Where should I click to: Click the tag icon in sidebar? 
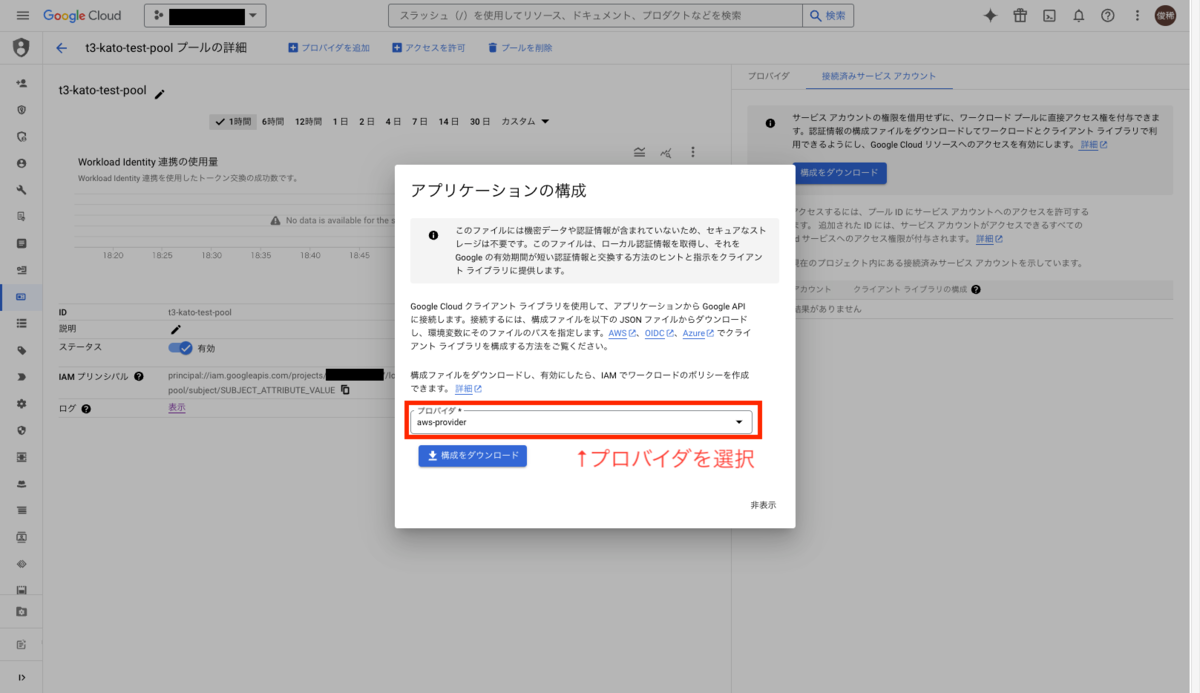pyautogui.click(x=21, y=350)
